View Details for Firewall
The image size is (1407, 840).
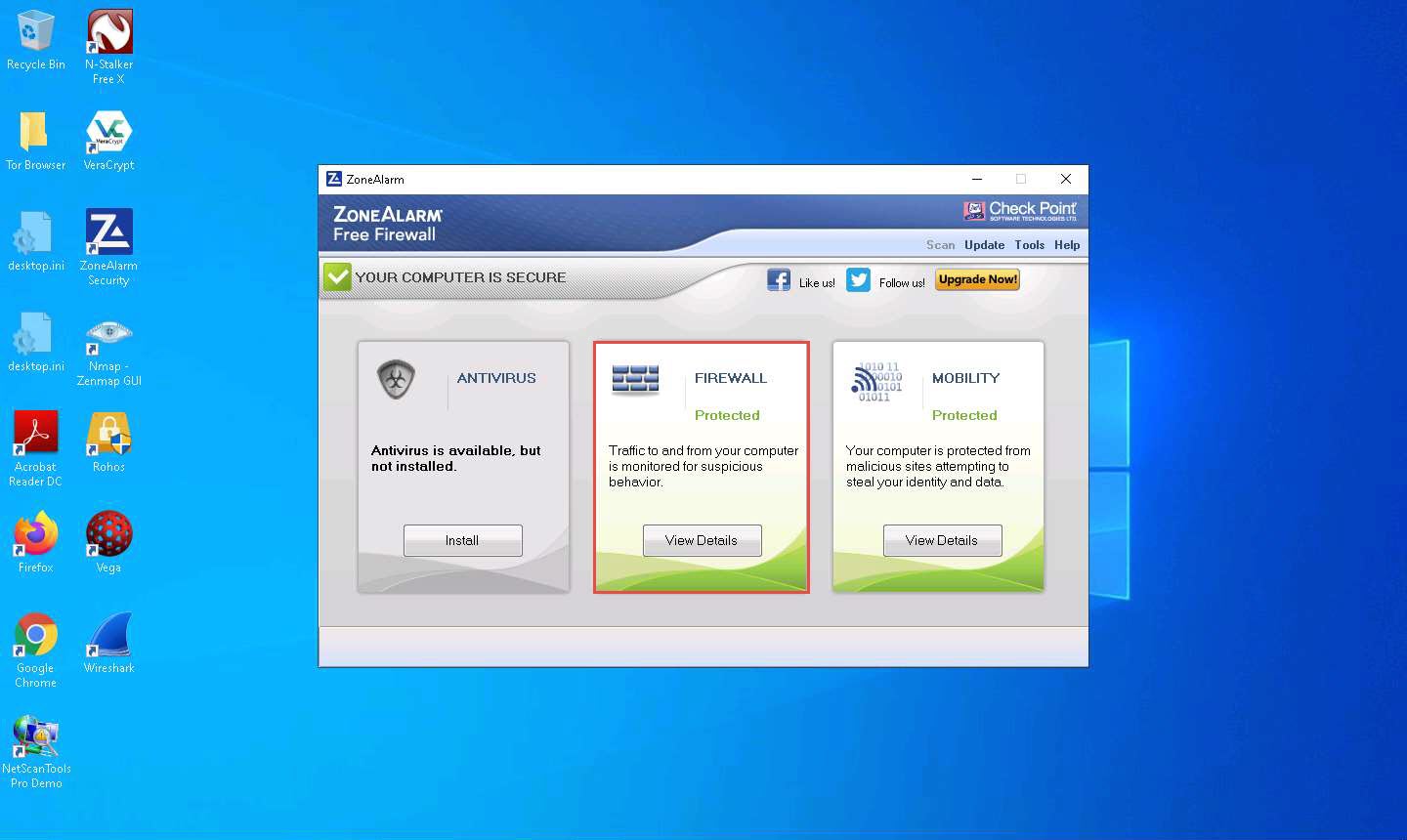pyautogui.click(x=702, y=540)
